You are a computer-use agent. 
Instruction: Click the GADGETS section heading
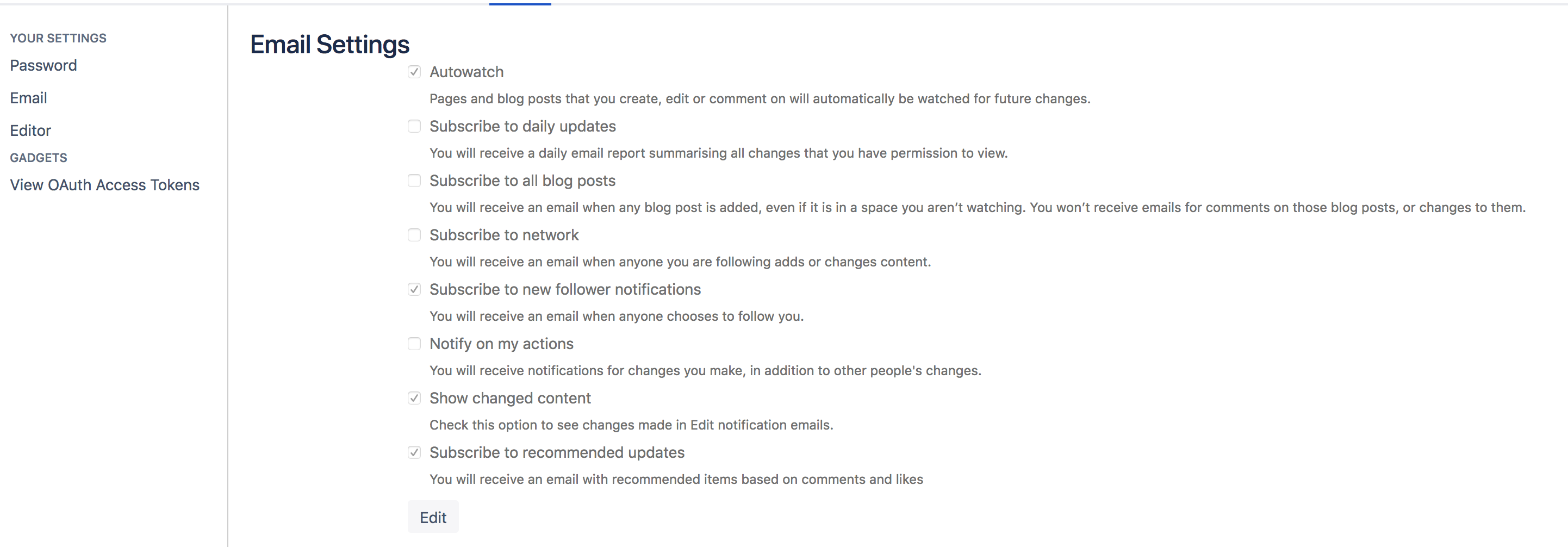pos(39,158)
